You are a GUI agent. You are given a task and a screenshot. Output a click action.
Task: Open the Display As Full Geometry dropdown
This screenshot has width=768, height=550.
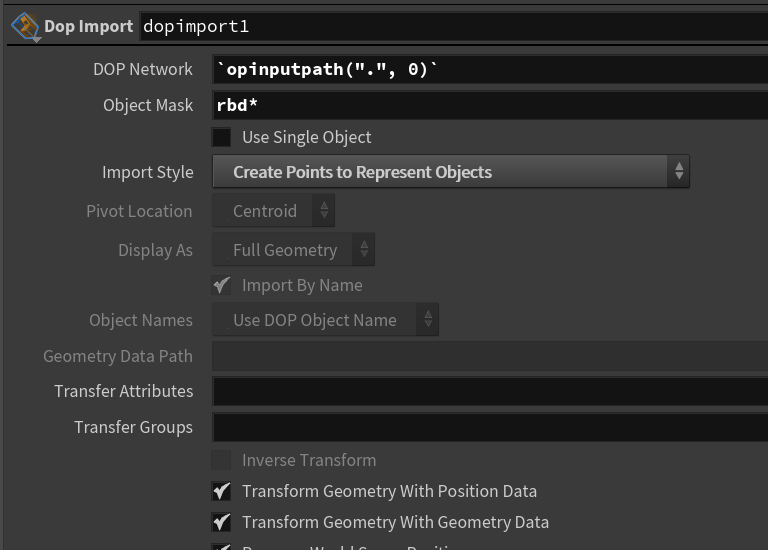pos(293,250)
